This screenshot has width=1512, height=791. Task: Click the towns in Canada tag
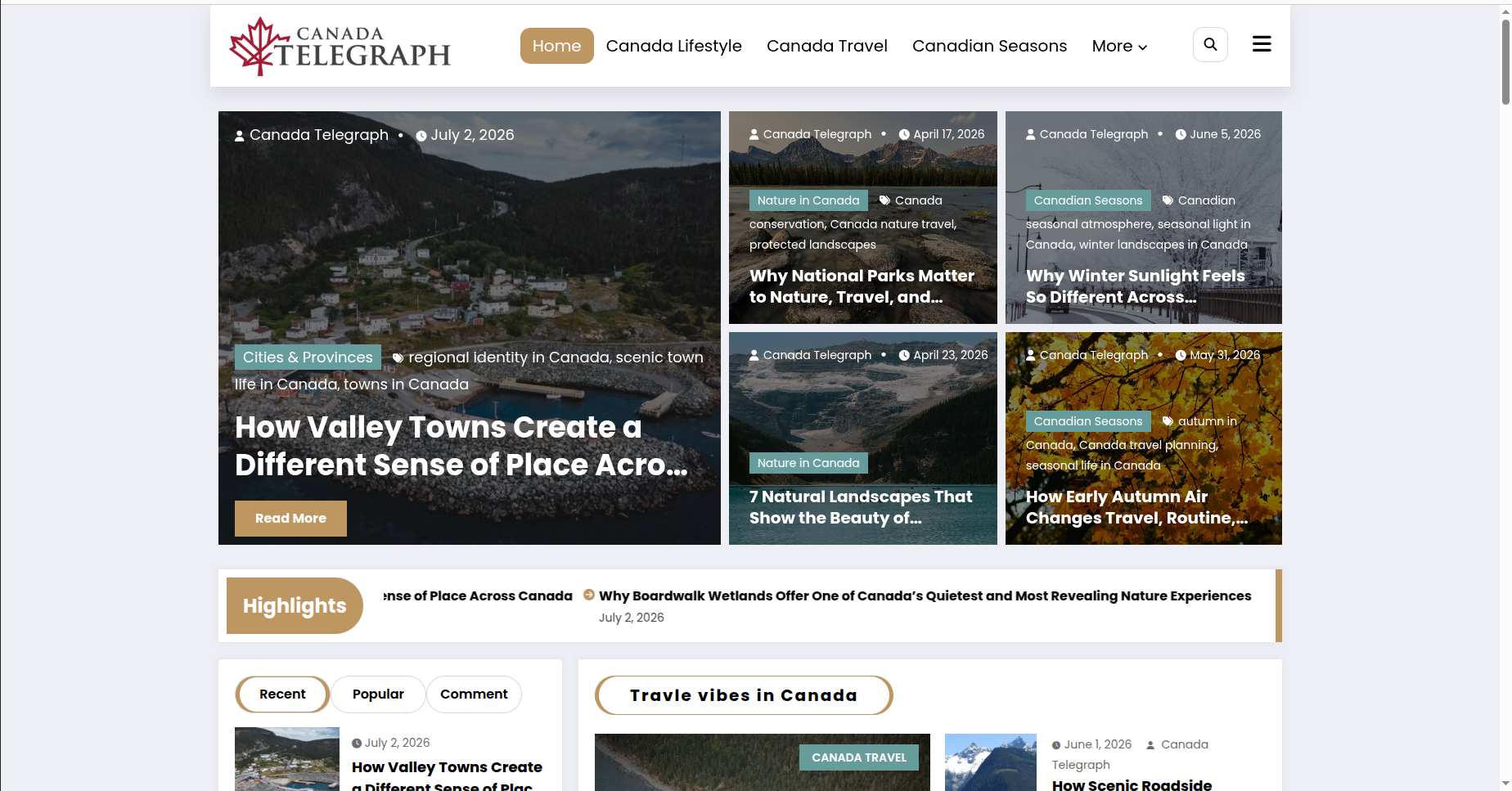click(406, 384)
